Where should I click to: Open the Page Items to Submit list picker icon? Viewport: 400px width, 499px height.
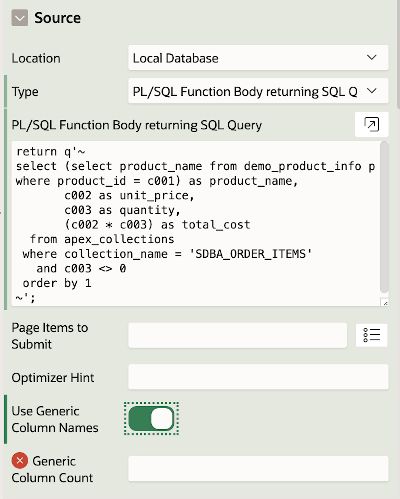pyautogui.click(x=371, y=335)
